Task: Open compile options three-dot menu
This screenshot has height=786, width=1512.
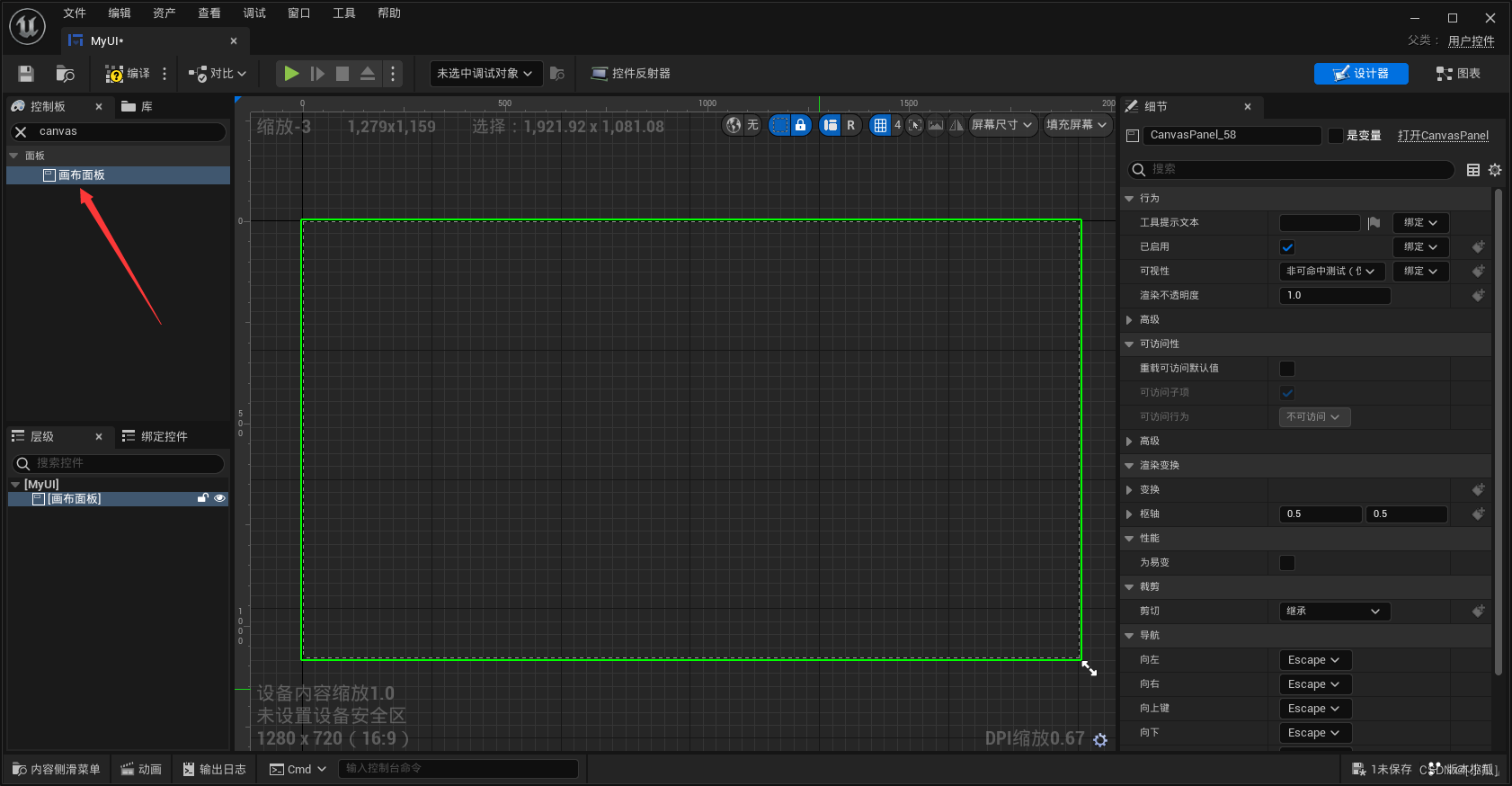Action: pyautogui.click(x=165, y=74)
